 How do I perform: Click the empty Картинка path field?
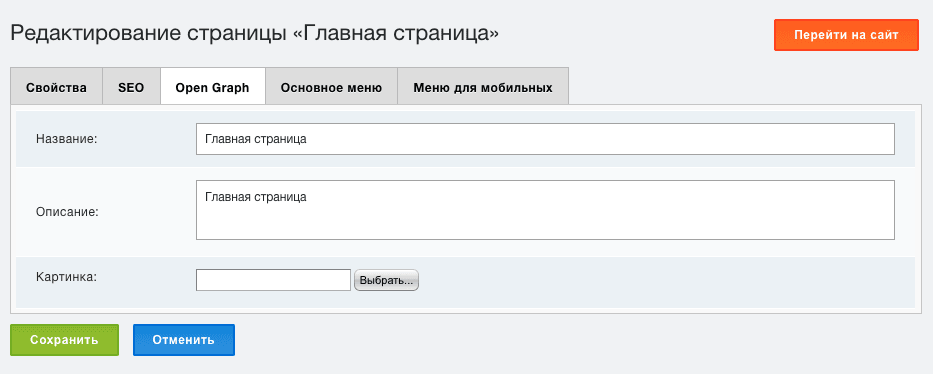[x=273, y=280]
